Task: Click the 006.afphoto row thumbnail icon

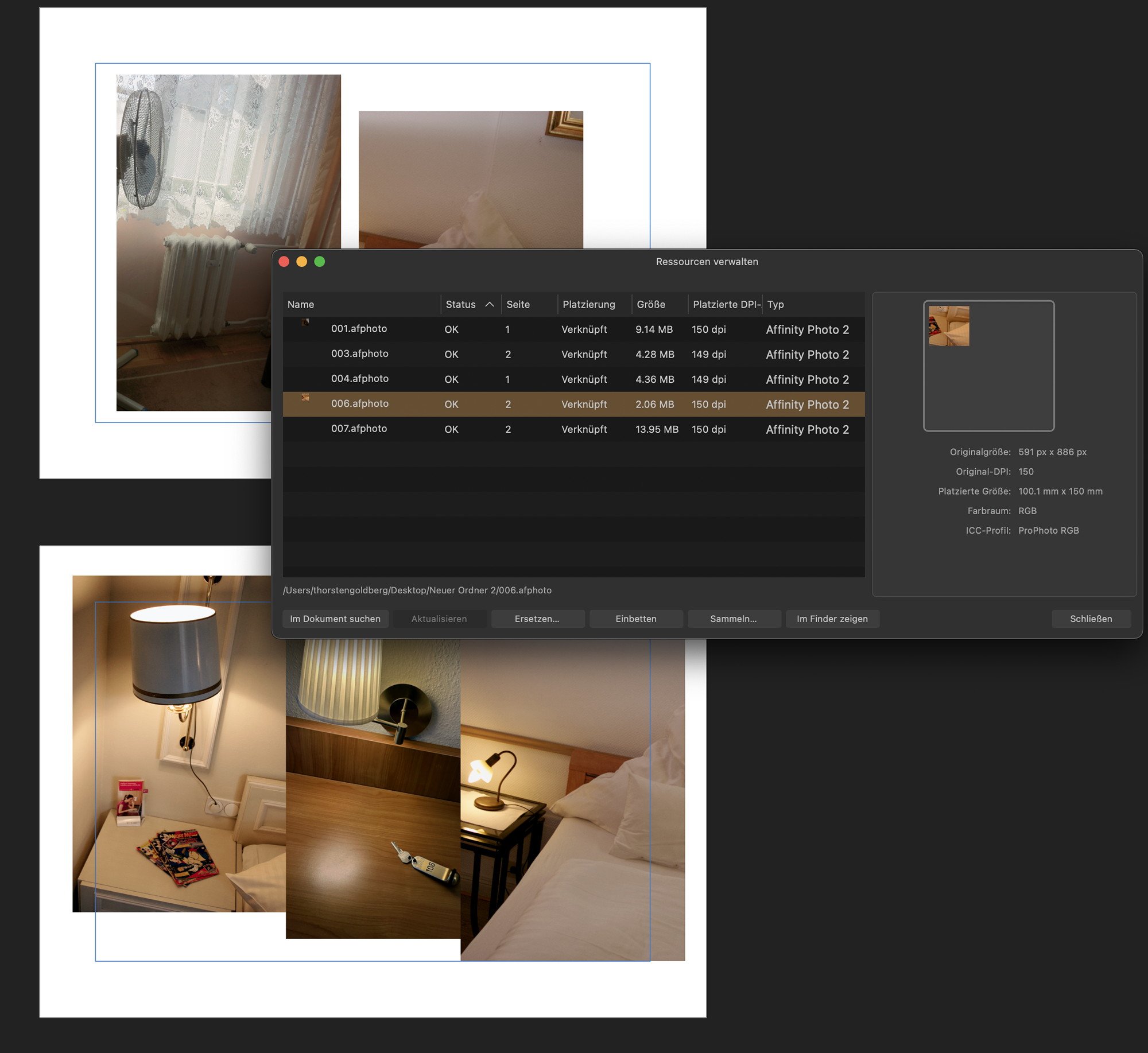Action: (305, 397)
